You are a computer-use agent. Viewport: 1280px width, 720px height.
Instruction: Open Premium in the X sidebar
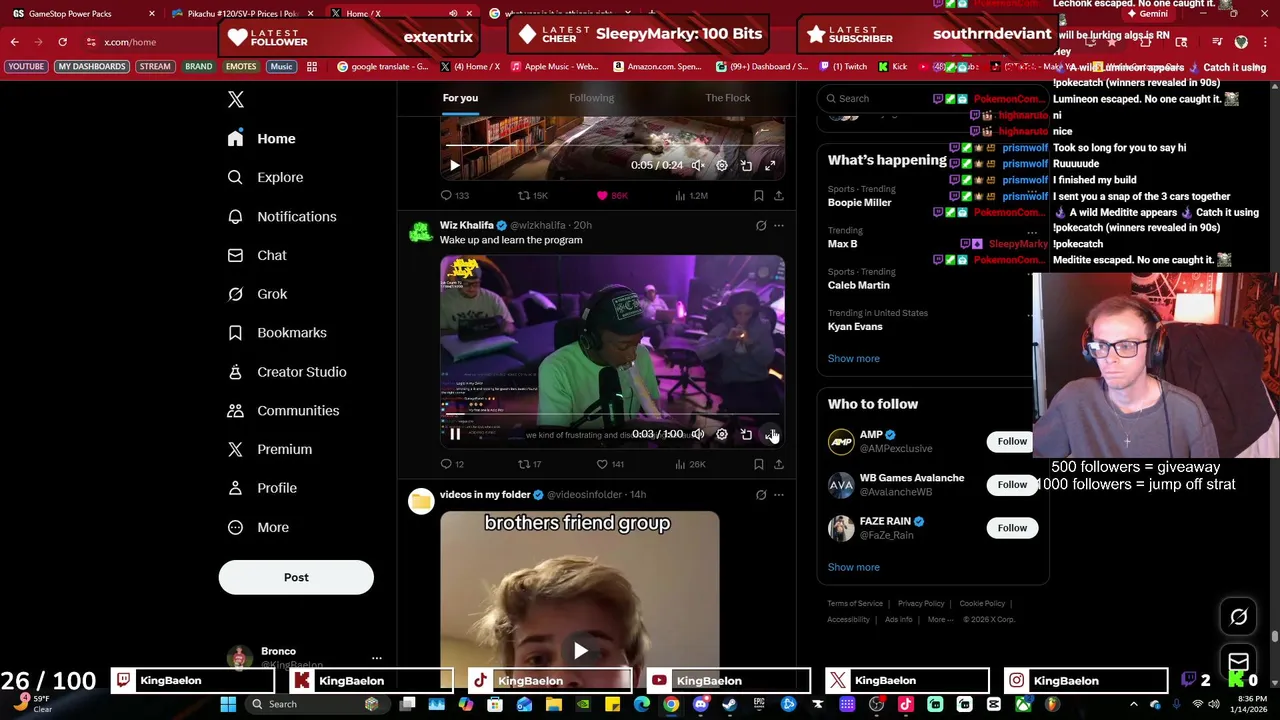270,450
